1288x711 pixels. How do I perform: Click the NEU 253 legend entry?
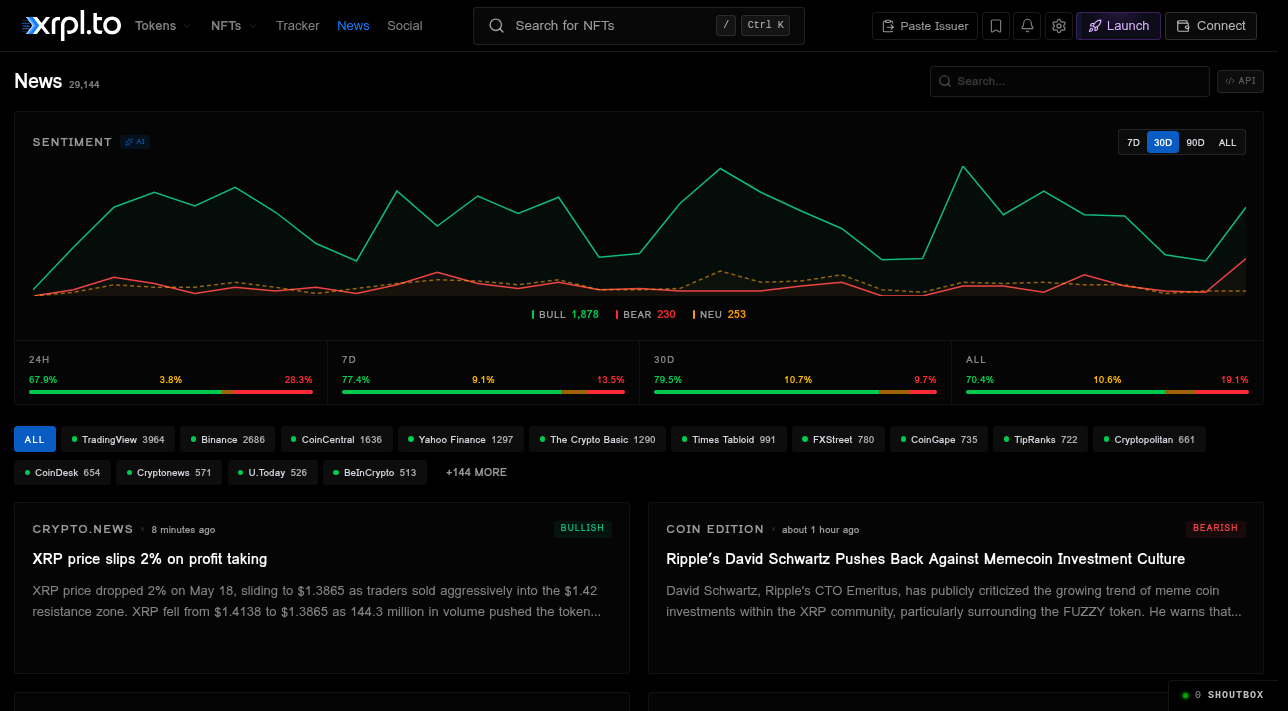[x=719, y=314]
